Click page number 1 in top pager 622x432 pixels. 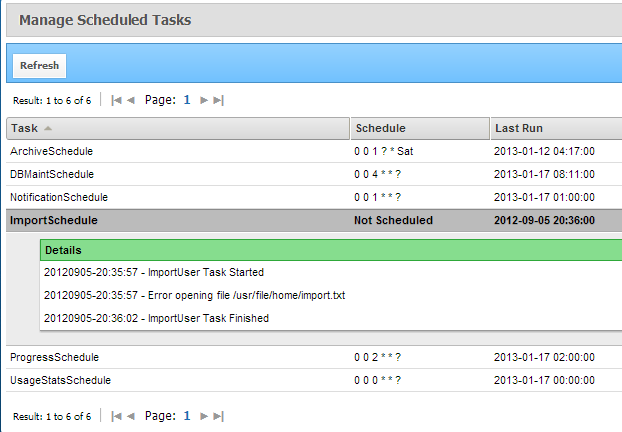pos(187,100)
